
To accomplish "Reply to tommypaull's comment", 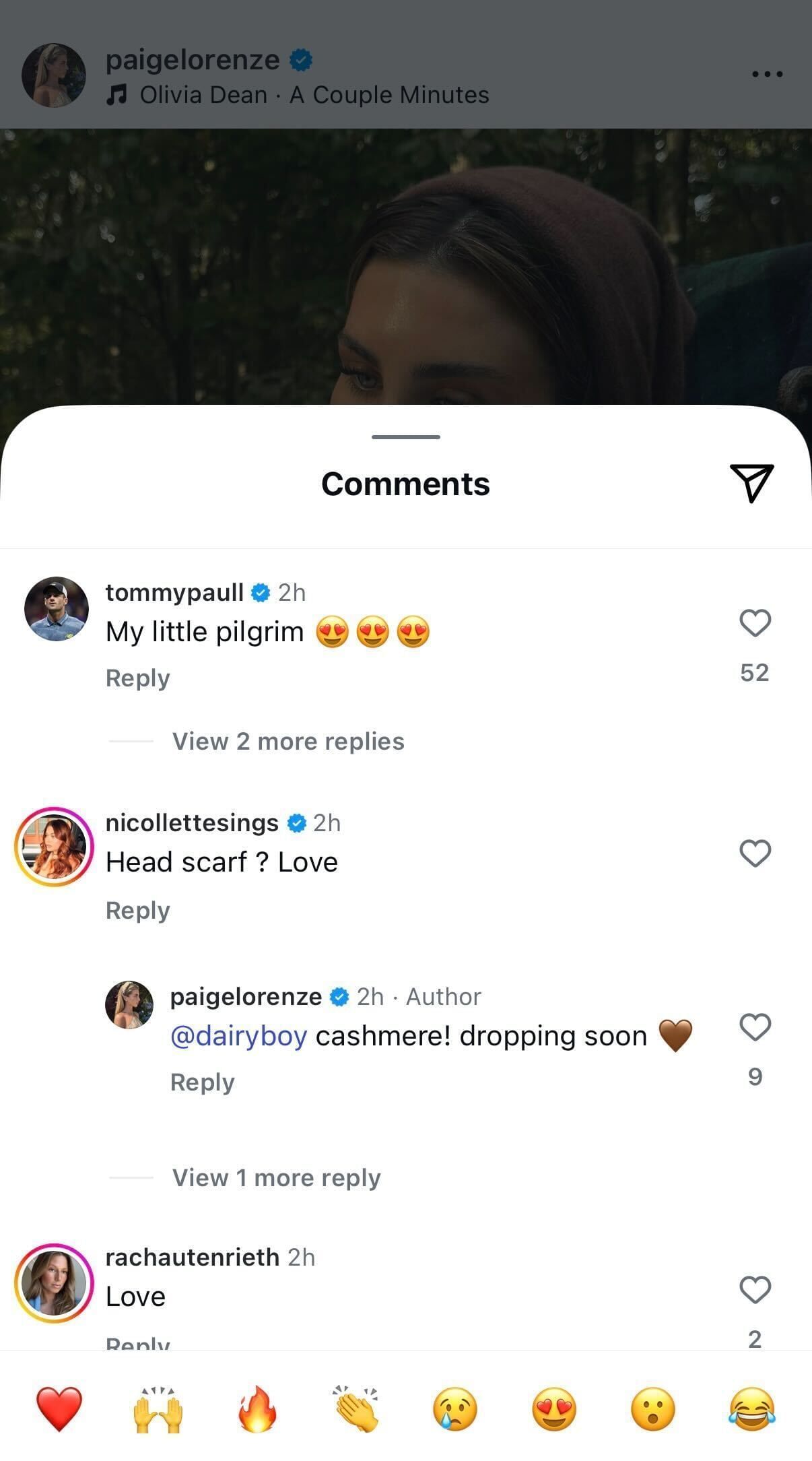I will pos(138,678).
